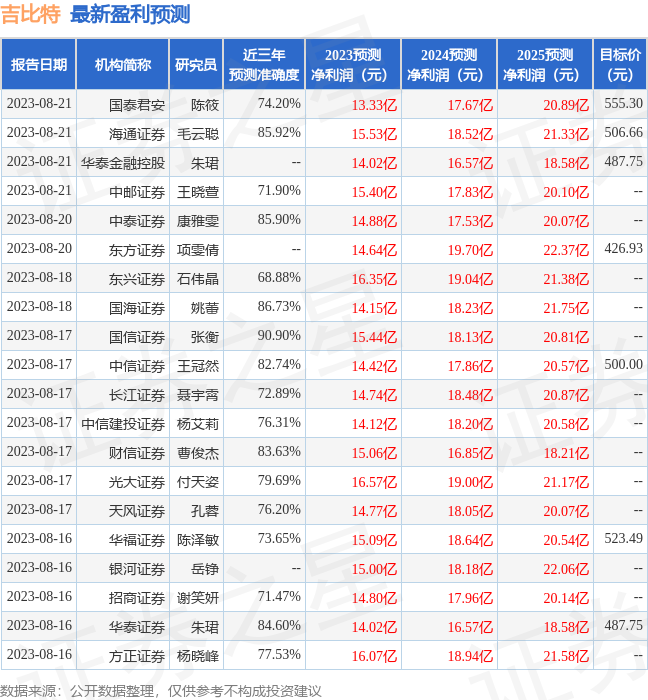The height and width of the screenshot is (700, 648).
Task: Click analyst name 陈筱
Action: click(x=205, y=105)
